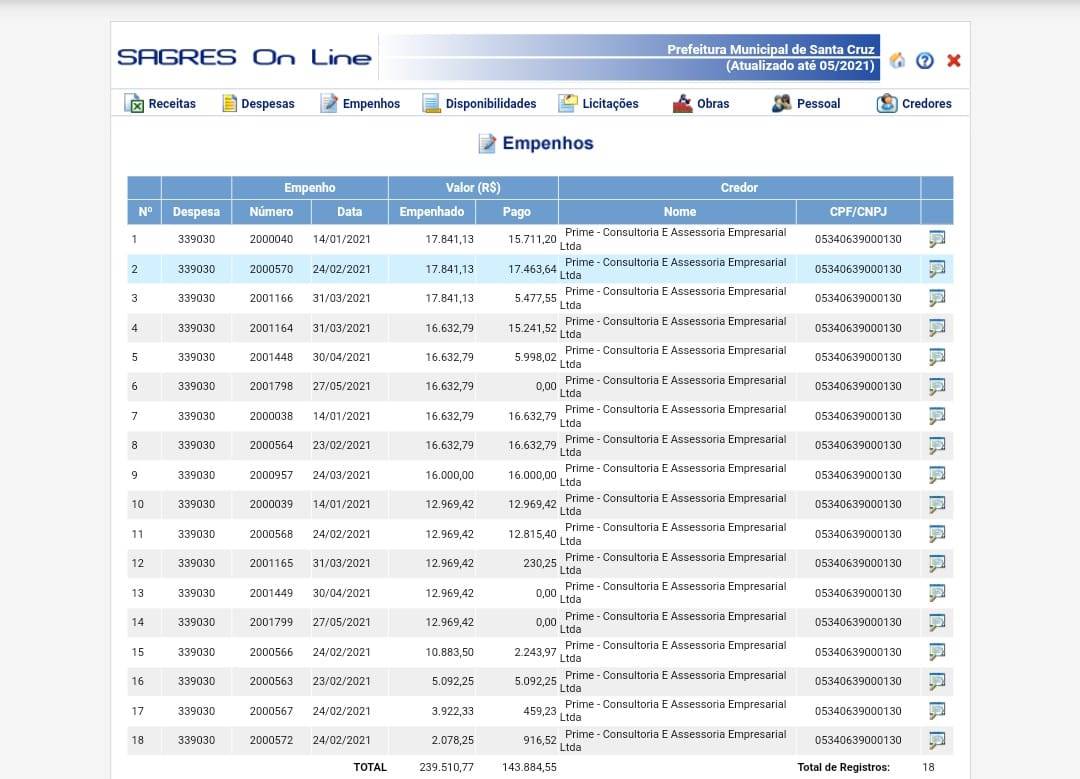Image resolution: width=1080 pixels, height=779 pixels.
Task: Go to the Pessoal section
Action: click(806, 103)
